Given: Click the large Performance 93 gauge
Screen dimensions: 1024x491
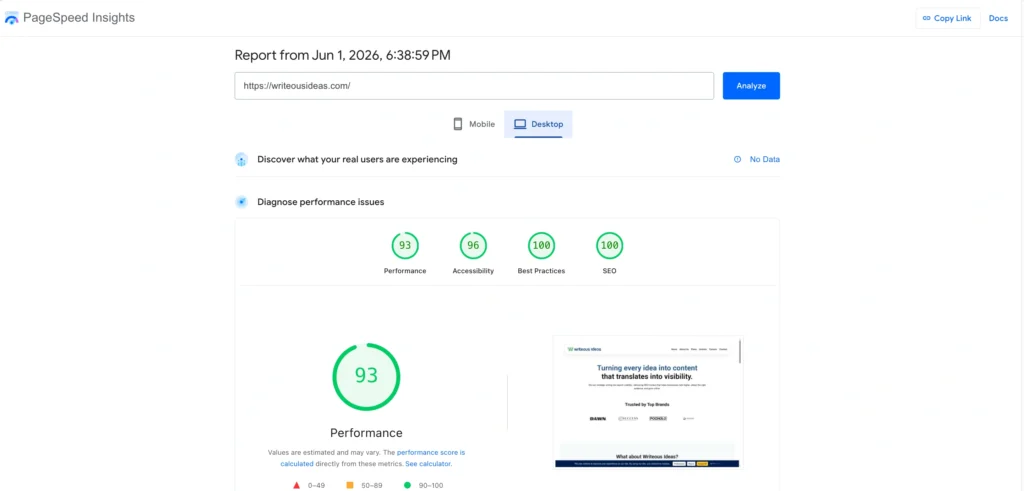Looking at the screenshot, I should (x=366, y=376).
